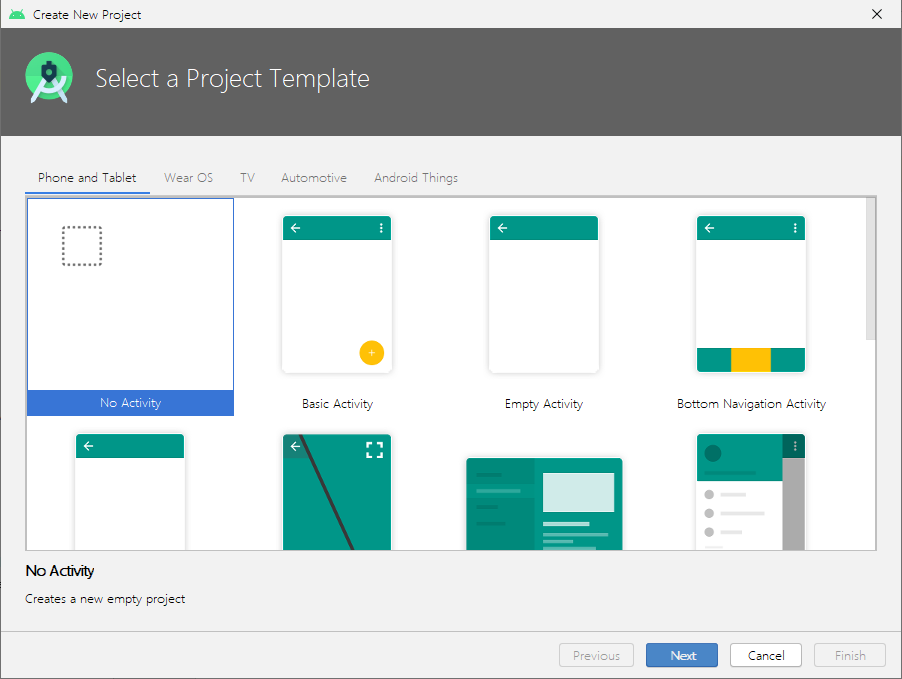Select the Basic Activity template thumbnail
This screenshot has height=679, width=902.
tap(337, 294)
